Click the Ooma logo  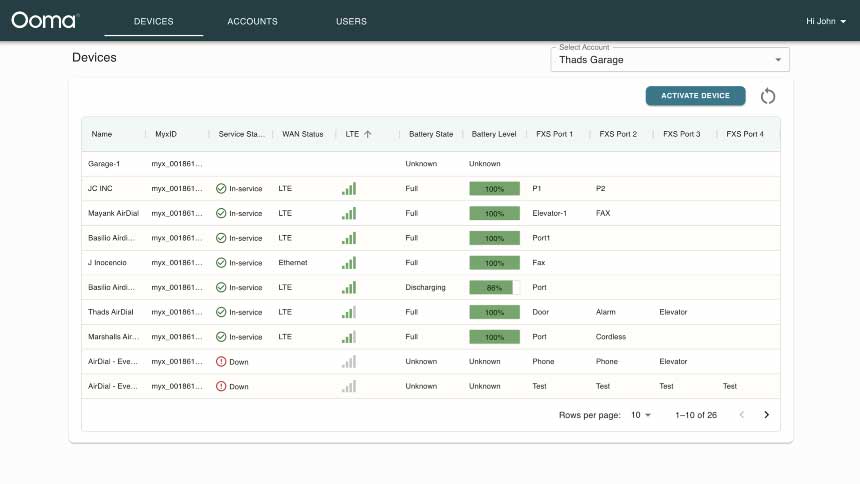coord(44,20)
